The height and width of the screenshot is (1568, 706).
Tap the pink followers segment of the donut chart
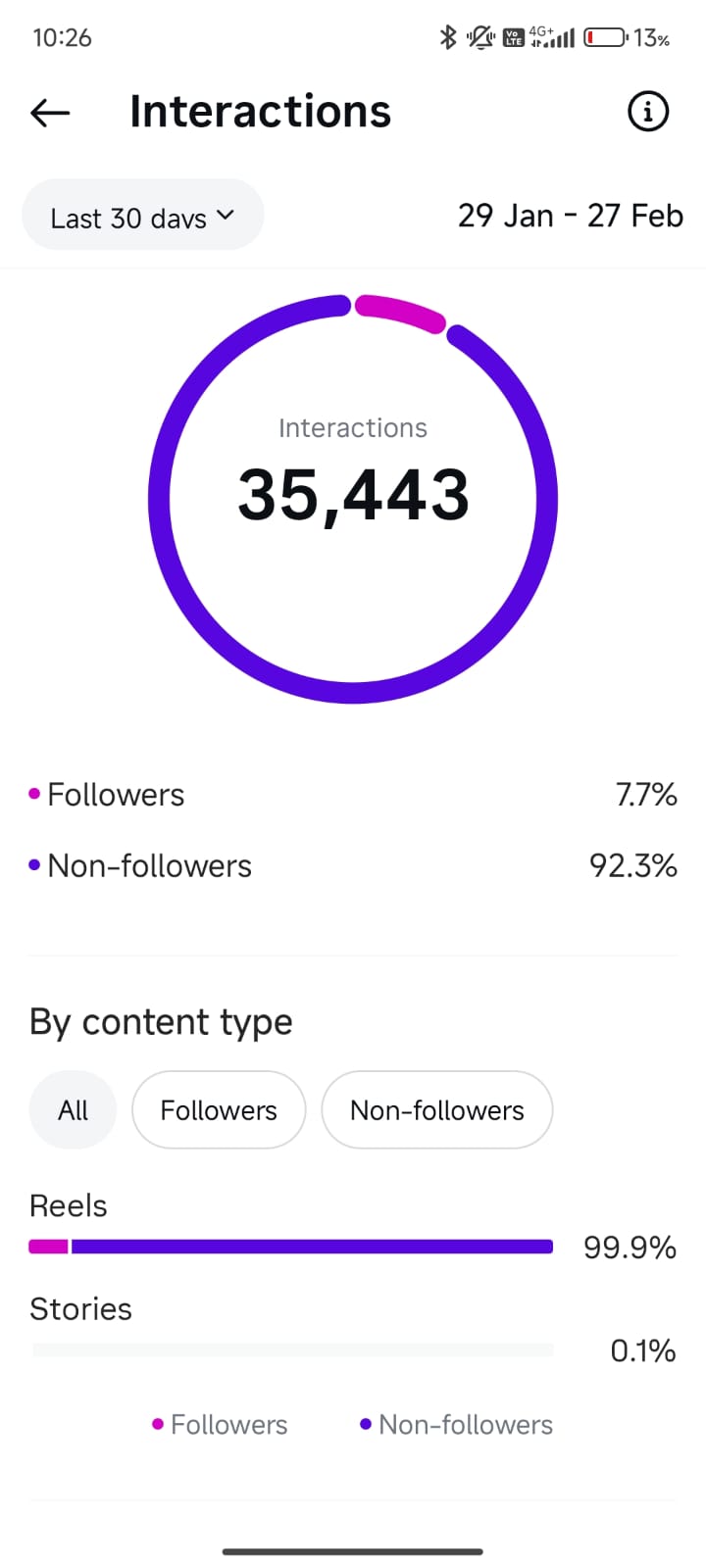[x=400, y=310]
